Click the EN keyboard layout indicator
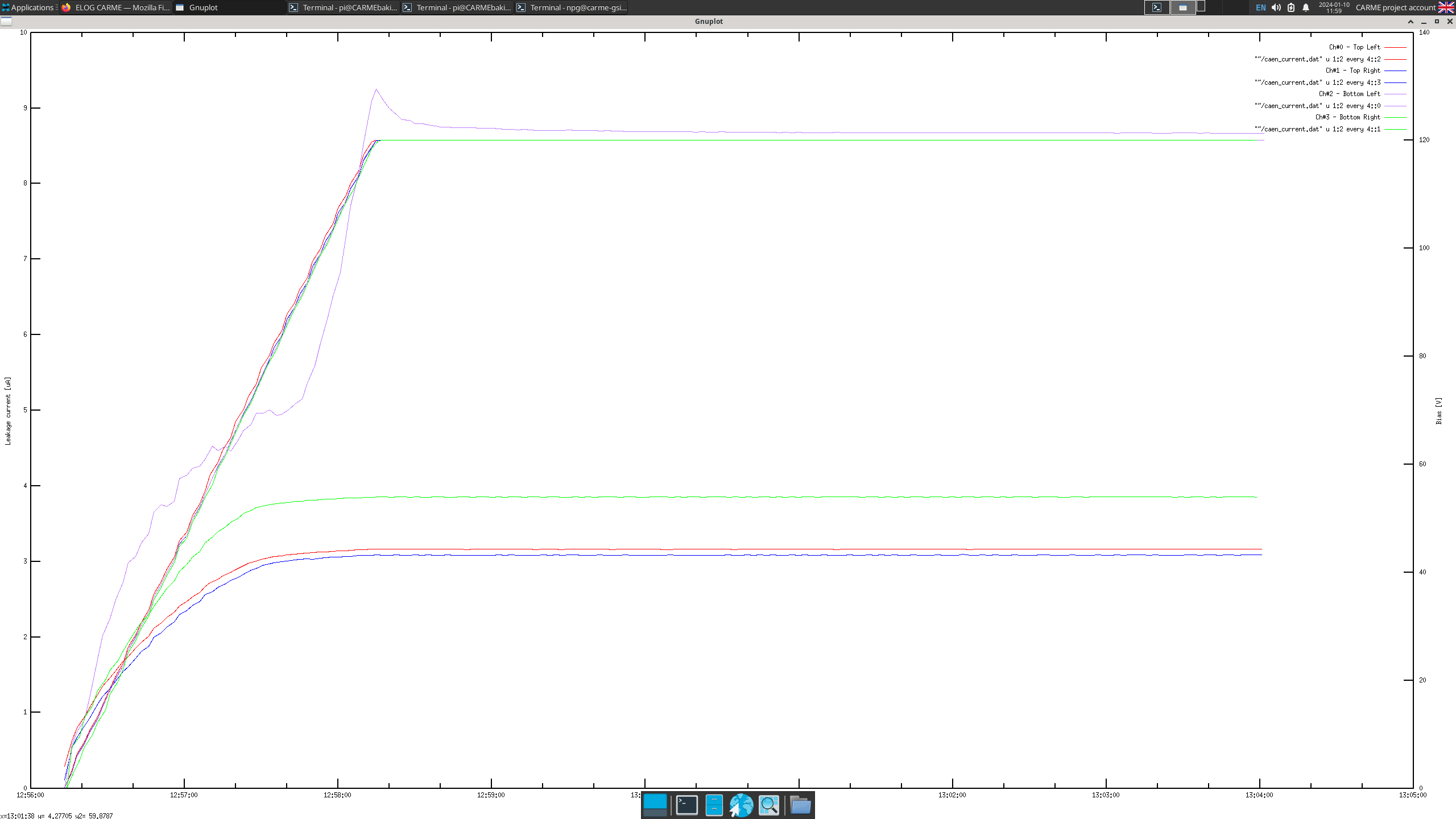 pos(1261,7)
